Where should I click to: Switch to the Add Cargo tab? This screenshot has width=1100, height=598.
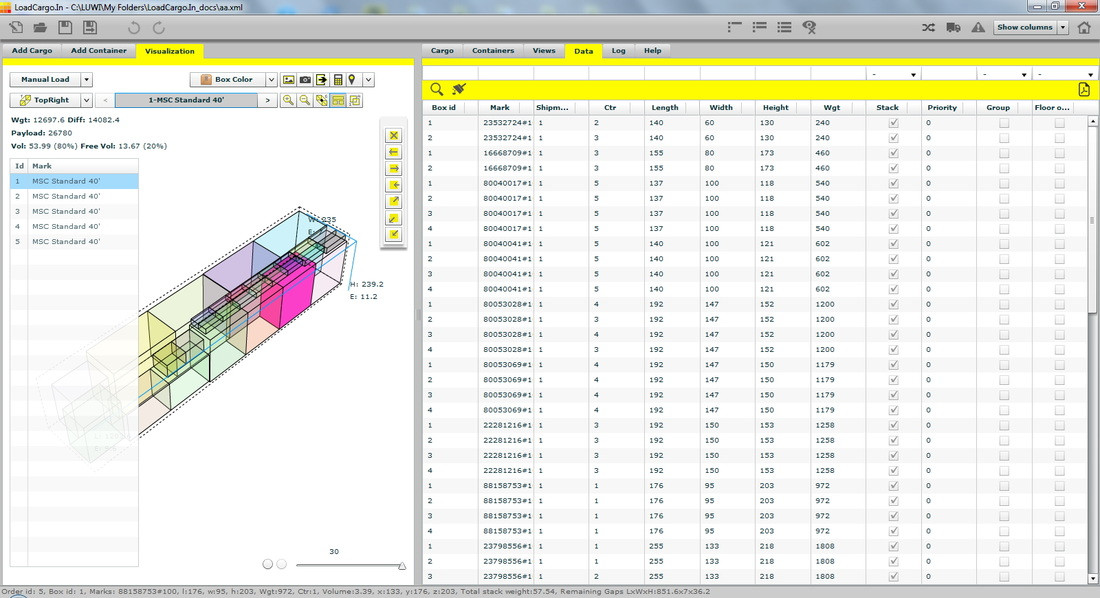click(32, 51)
